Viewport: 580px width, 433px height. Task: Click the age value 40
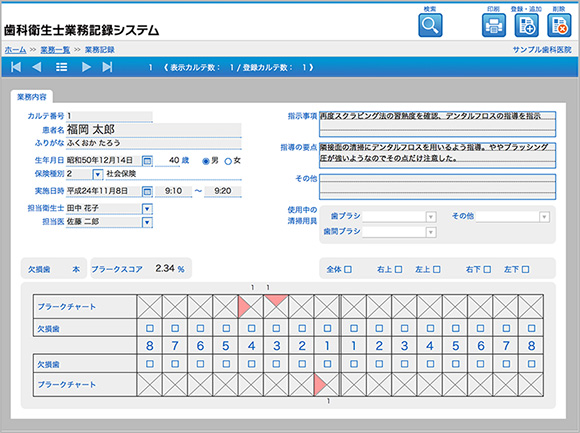[174, 160]
